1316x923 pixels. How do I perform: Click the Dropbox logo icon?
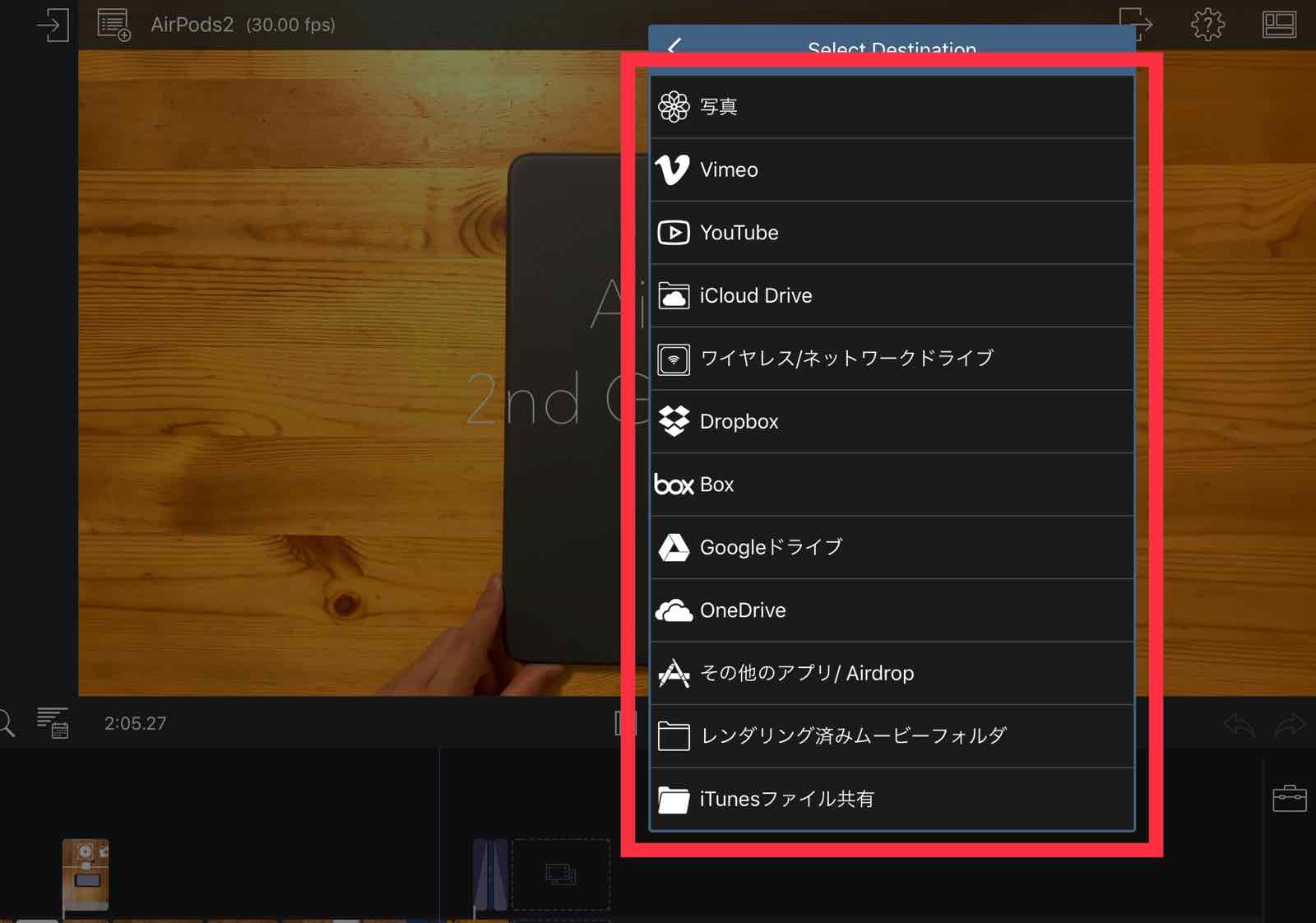674,421
